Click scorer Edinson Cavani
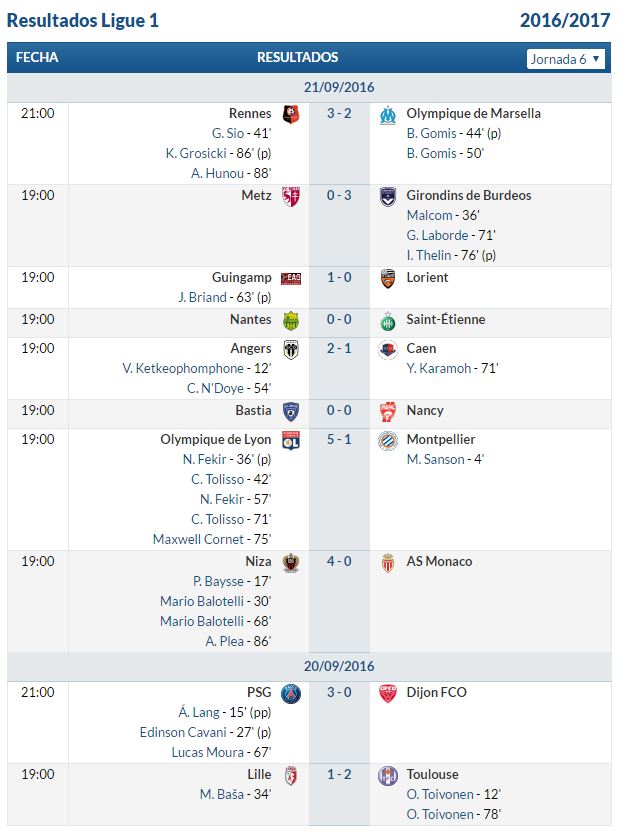Viewport: 624px width, 835px height. 183,732
